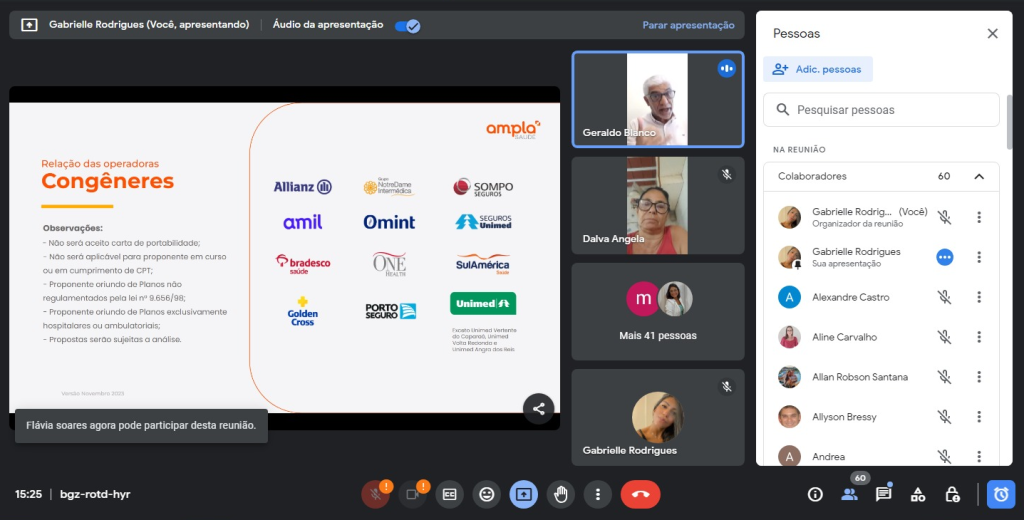Open the activities shapes icon
The image size is (1024, 520).
click(x=918, y=494)
